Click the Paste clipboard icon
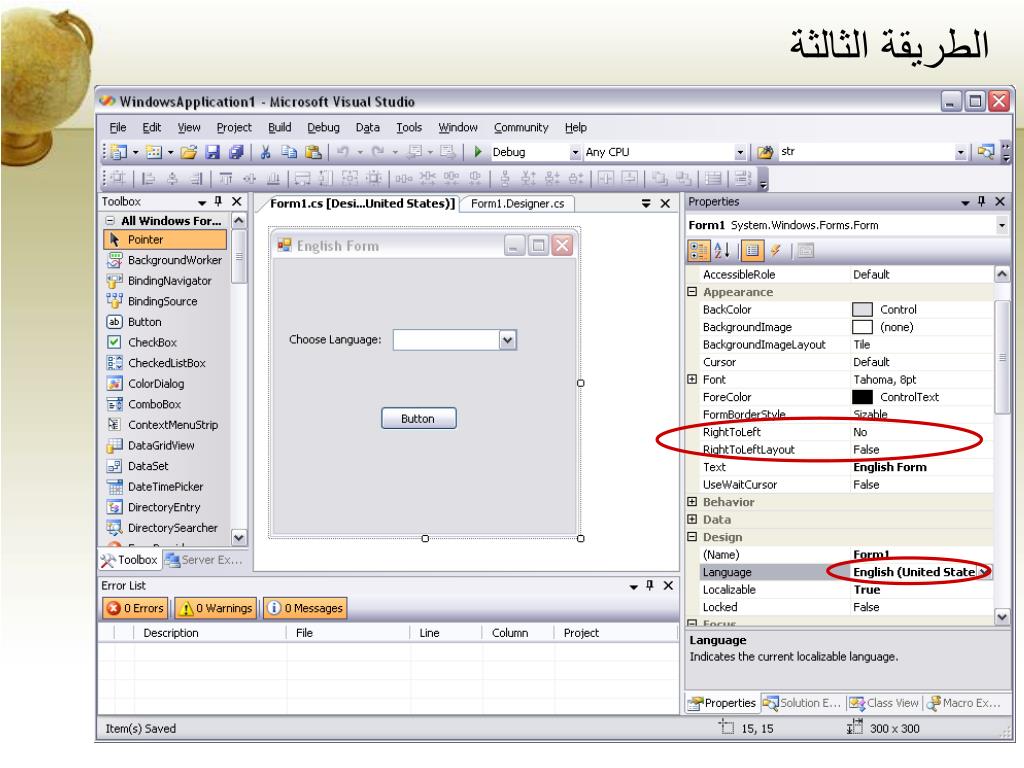 [313, 152]
